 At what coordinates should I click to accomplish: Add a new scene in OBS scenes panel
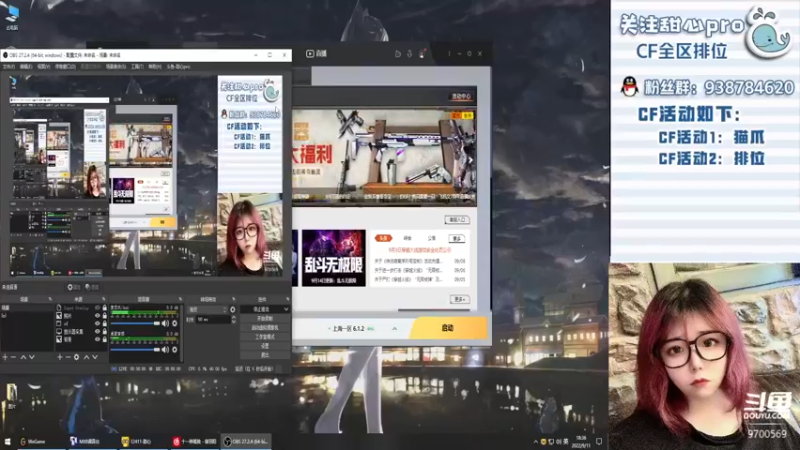point(5,357)
